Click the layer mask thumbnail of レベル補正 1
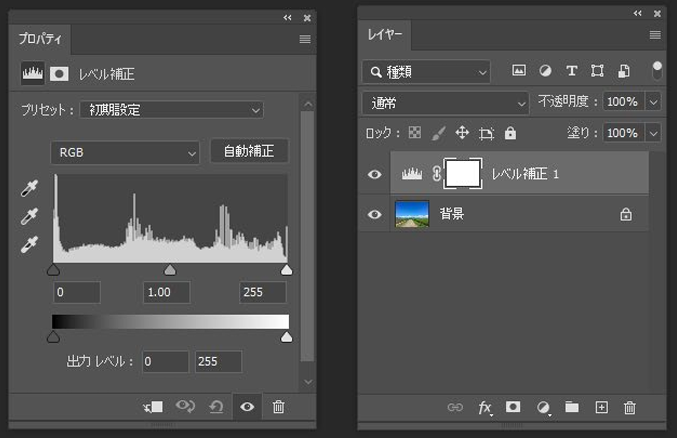 click(463, 174)
